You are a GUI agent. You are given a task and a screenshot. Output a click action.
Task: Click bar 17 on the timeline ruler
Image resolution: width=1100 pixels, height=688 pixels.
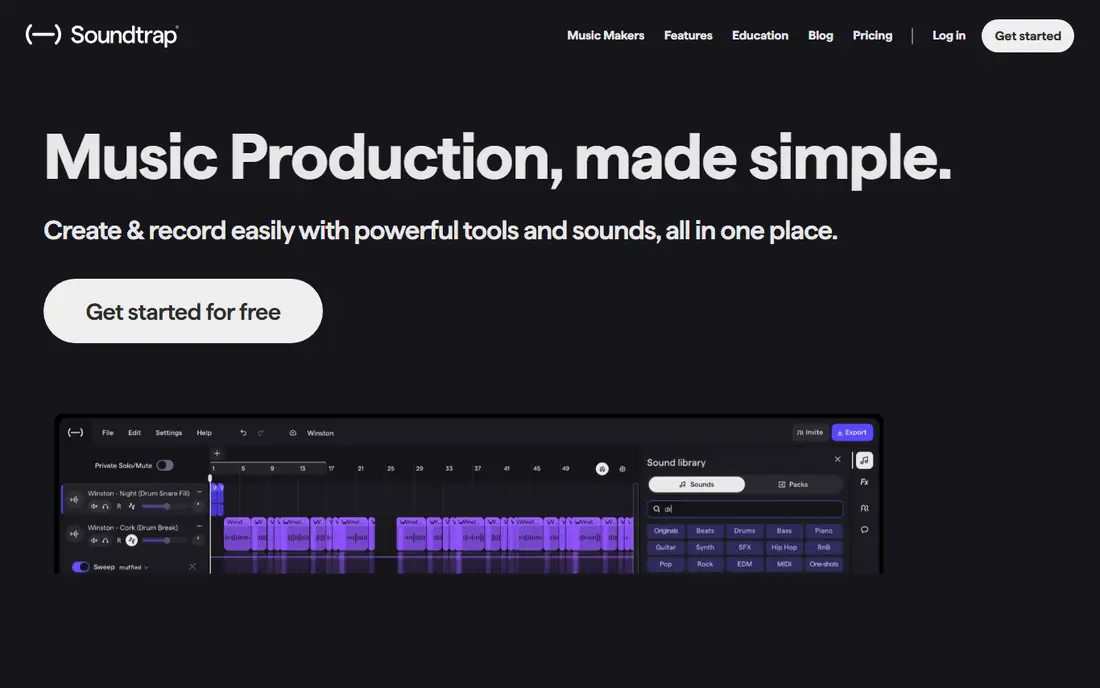point(331,468)
